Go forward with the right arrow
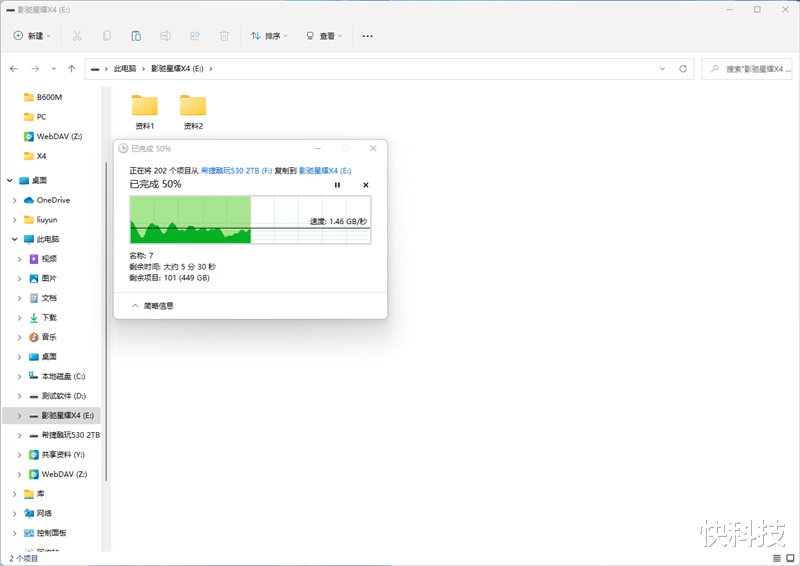The image size is (800, 566). 35,68
